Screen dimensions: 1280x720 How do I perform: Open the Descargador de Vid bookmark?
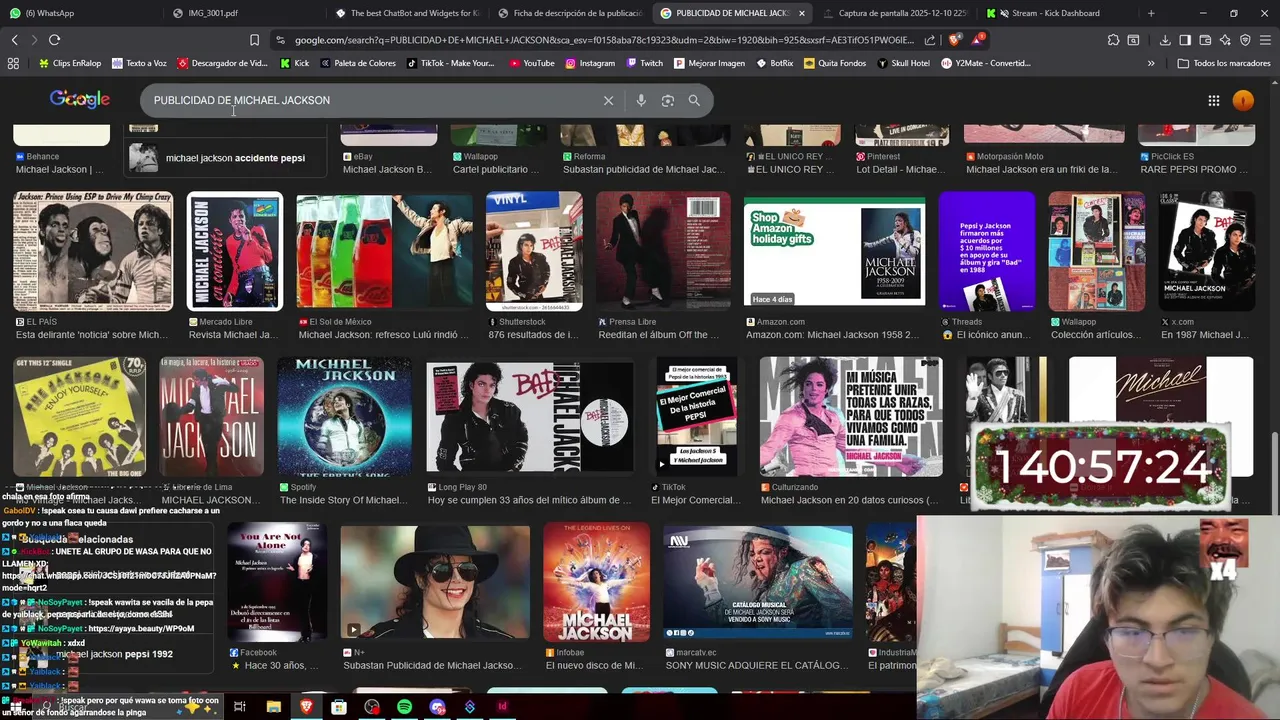222,63
